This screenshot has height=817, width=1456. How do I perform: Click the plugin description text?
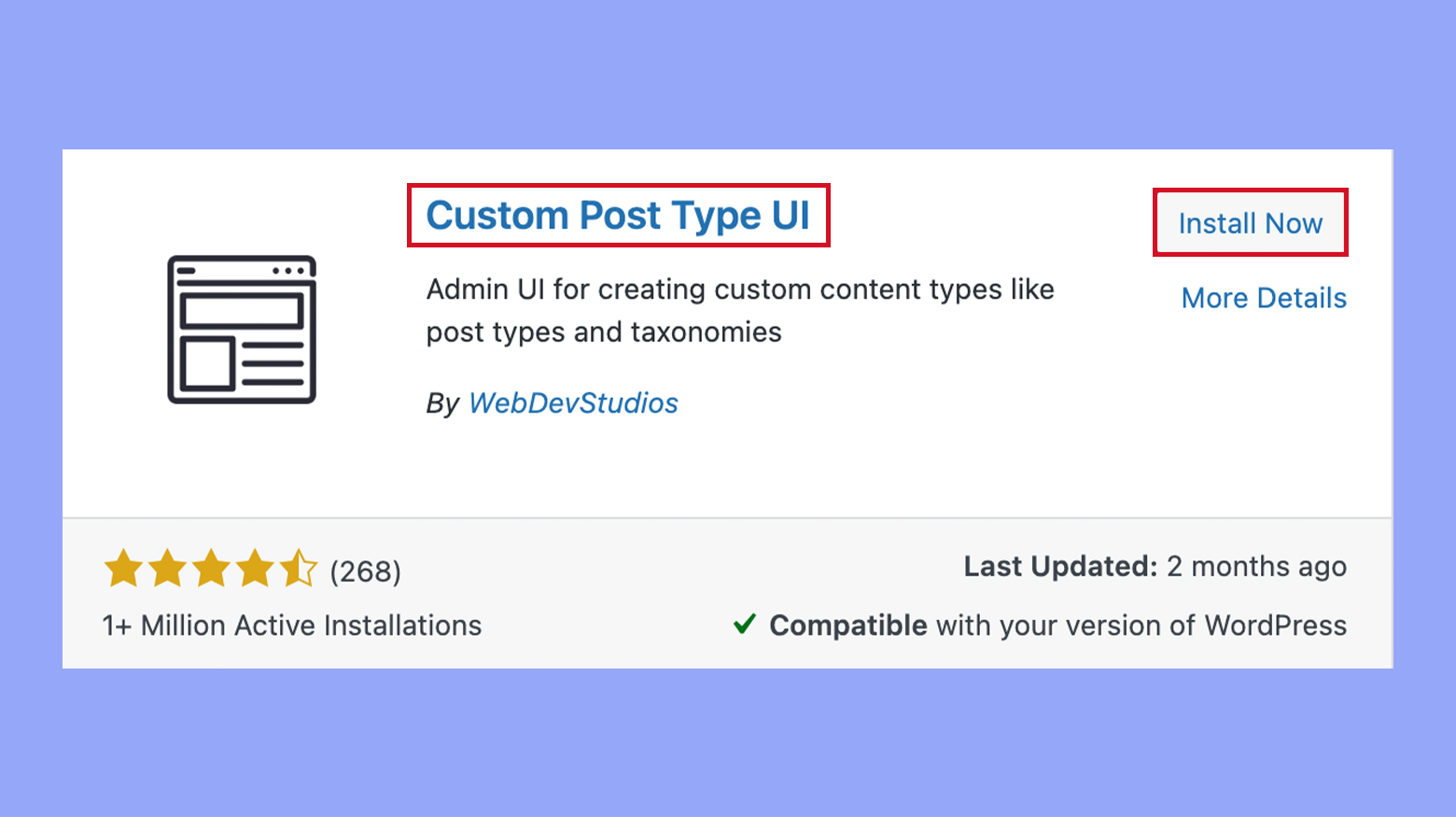(x=740, y=309)
